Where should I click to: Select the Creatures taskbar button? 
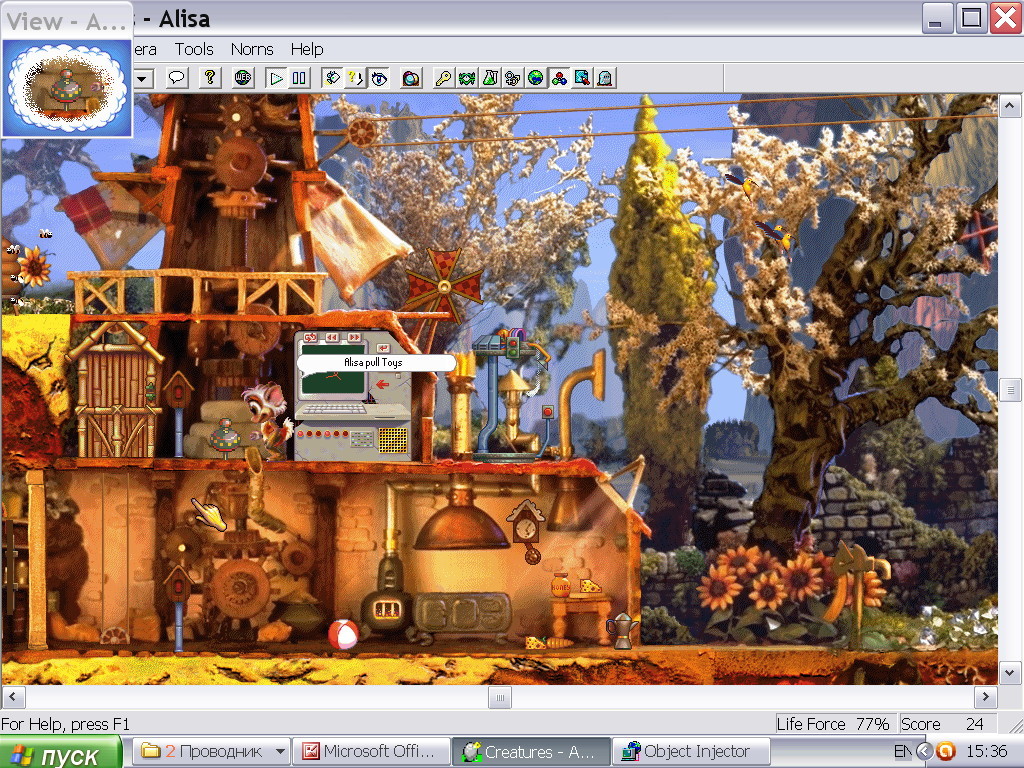click(x=531, y=751)
